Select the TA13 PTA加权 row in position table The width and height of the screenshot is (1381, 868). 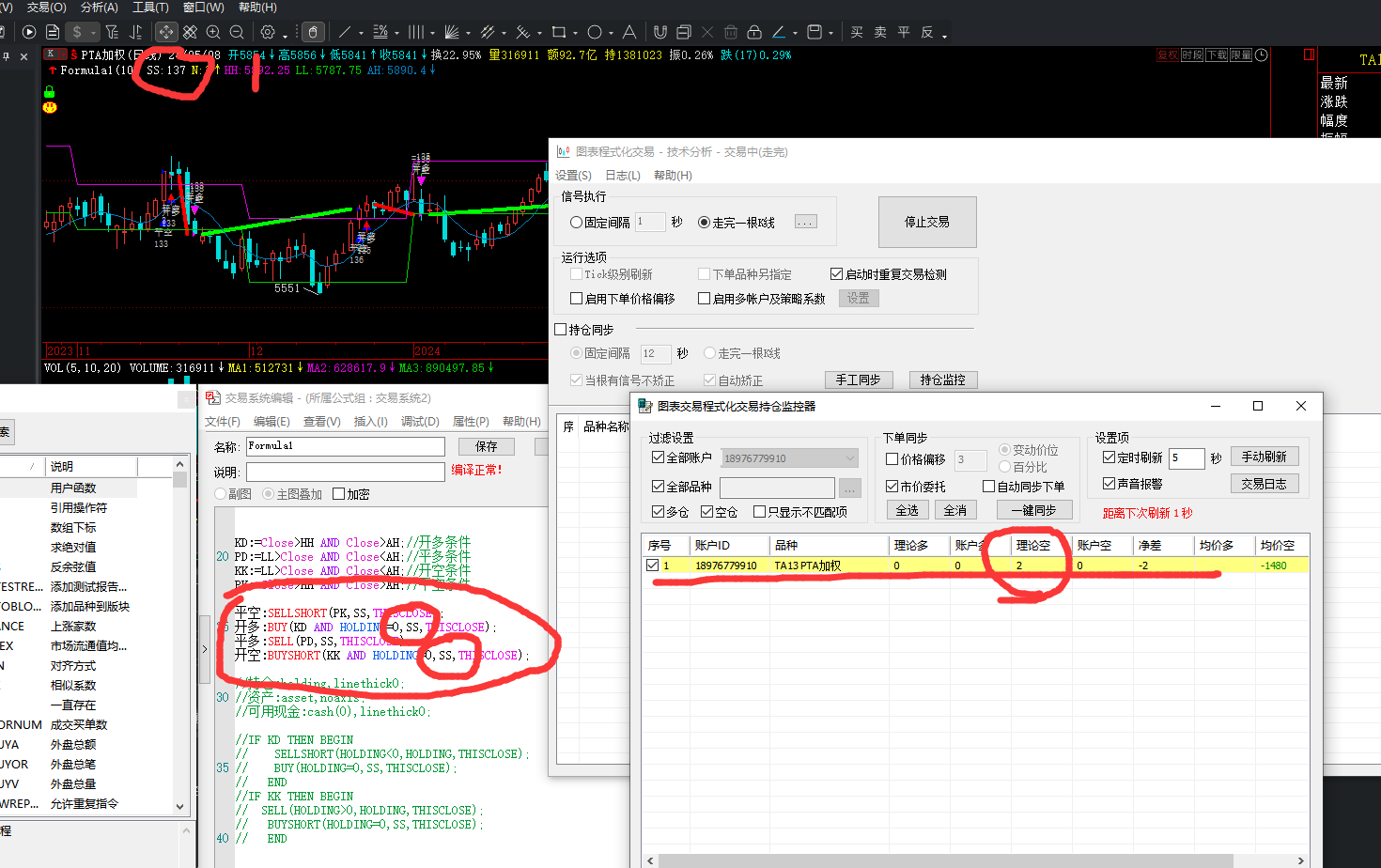(x=976, y=566)
